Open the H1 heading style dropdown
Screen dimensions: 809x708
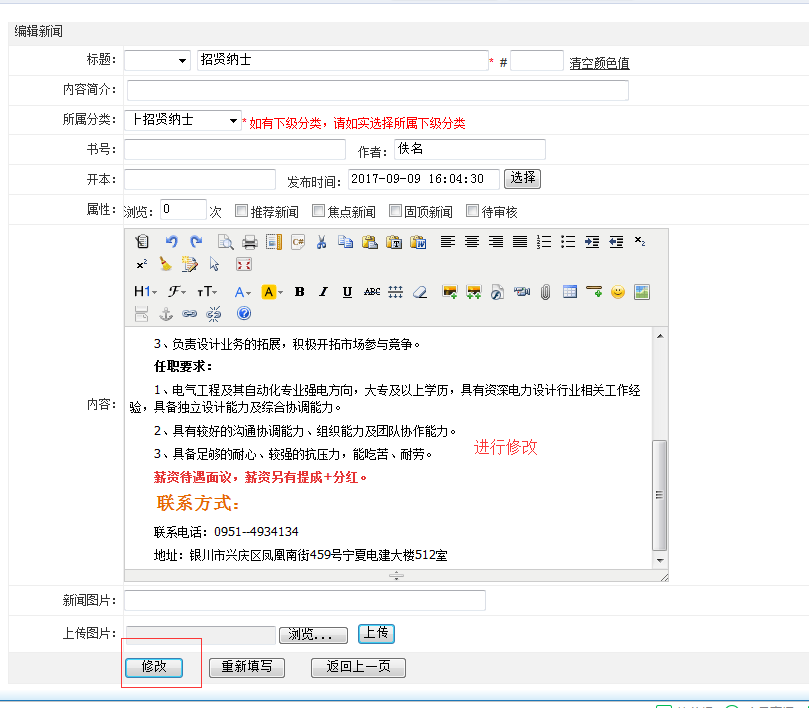[144, 291]
